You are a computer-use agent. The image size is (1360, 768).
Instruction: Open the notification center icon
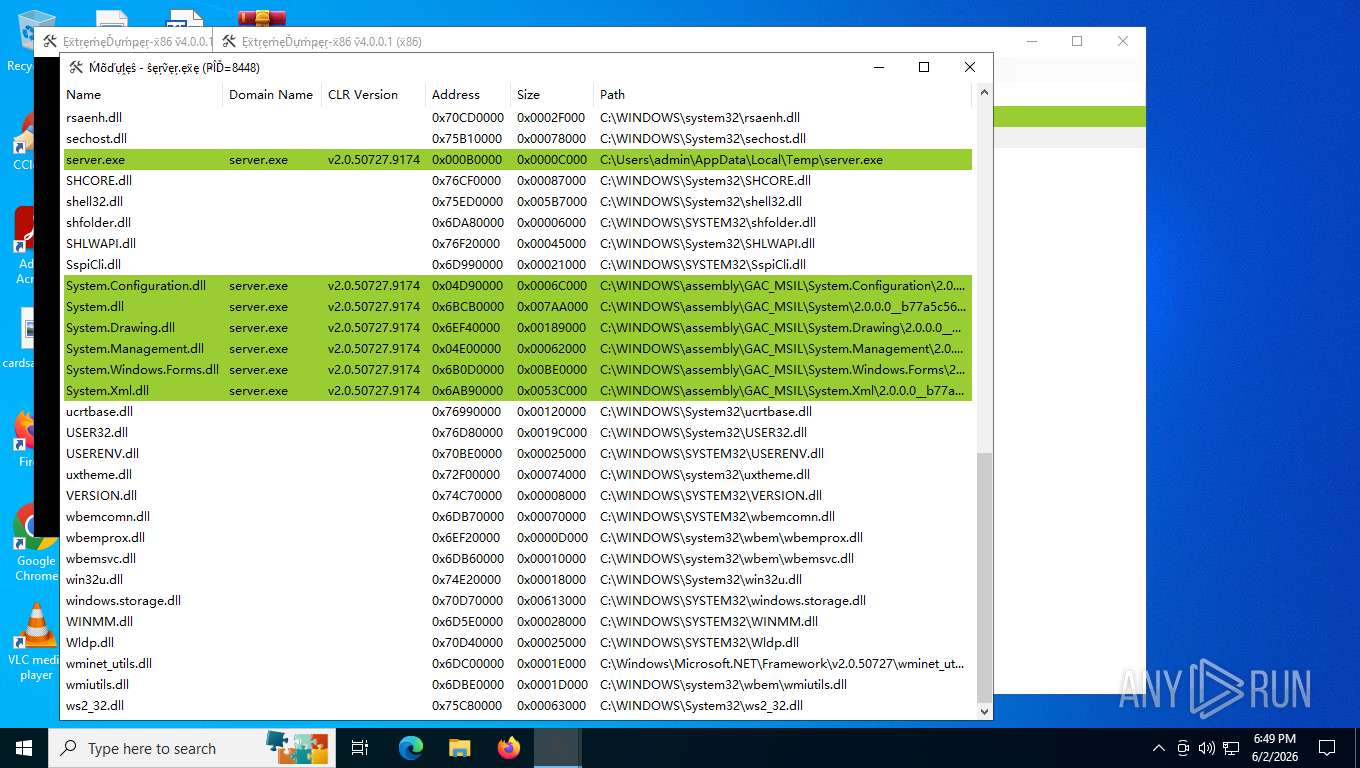coord(1327,748)
